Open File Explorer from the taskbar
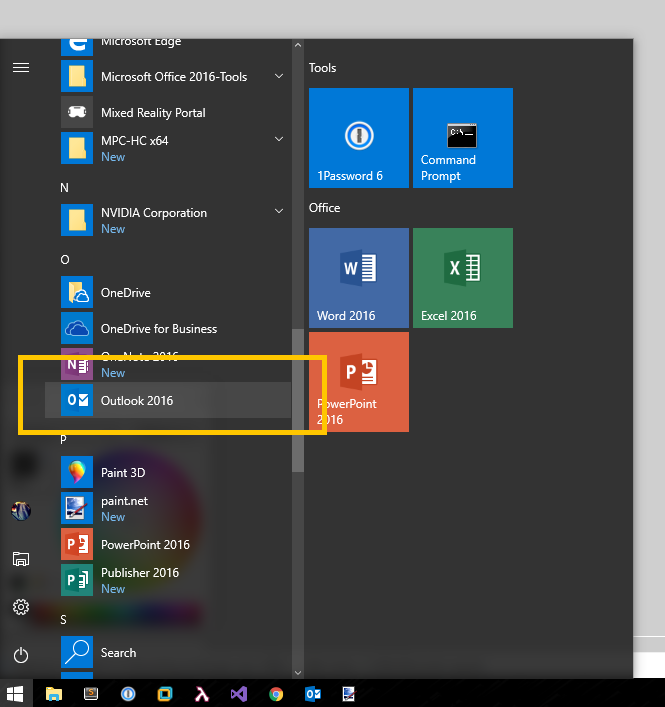Viewport: 665px width, 707px height. point(54,693)
